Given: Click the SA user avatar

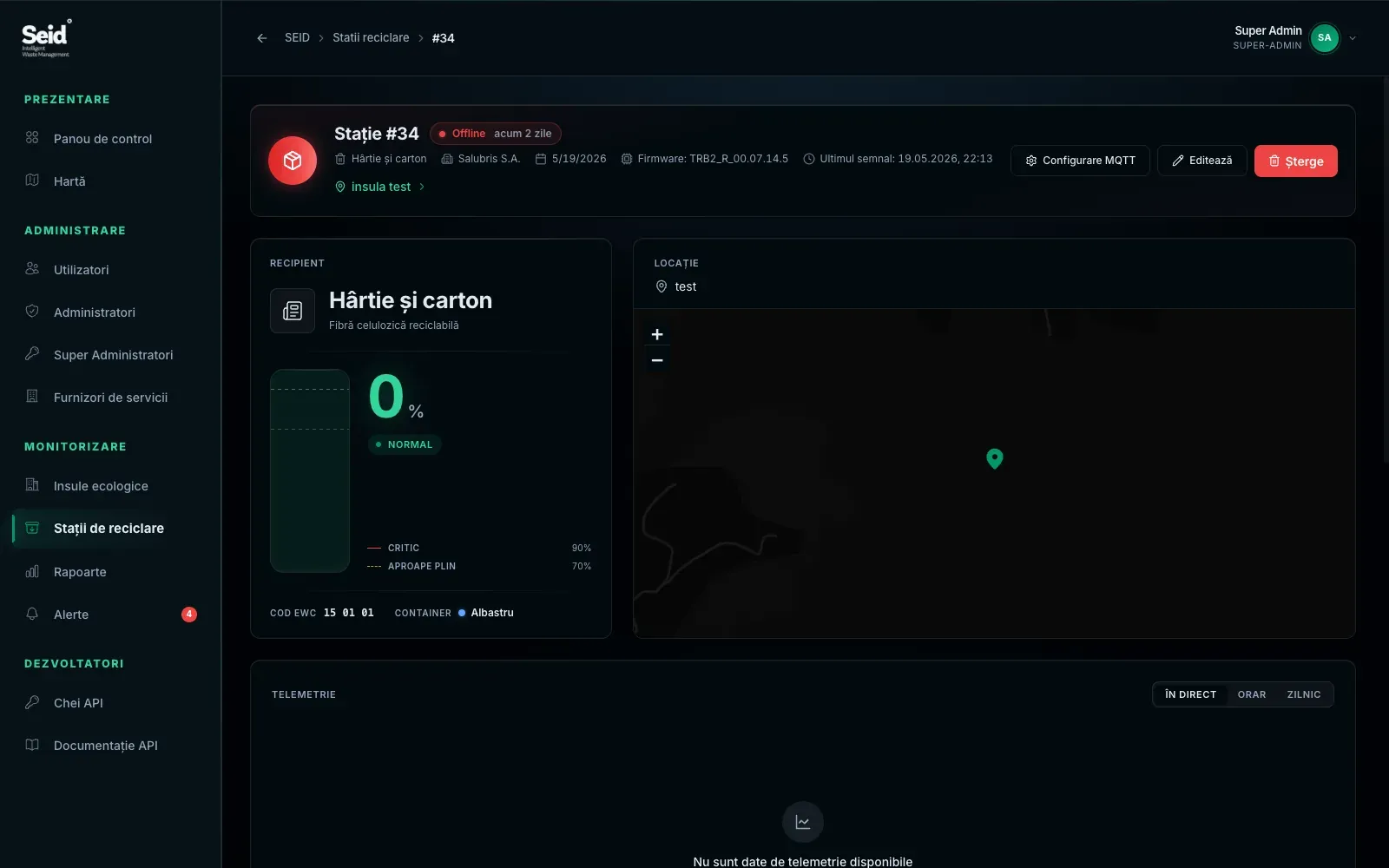Looking at the screenshot, I should pos(1325,38).
